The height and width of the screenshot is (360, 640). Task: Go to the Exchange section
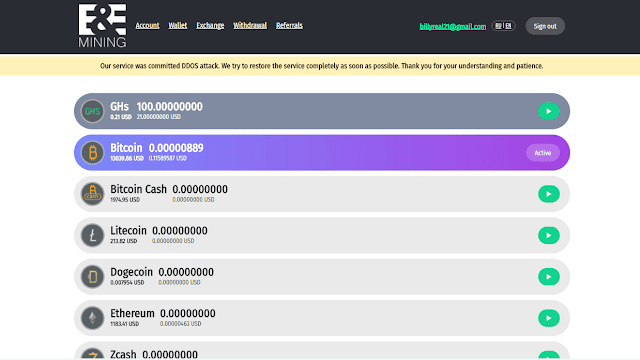click(210, 25)
